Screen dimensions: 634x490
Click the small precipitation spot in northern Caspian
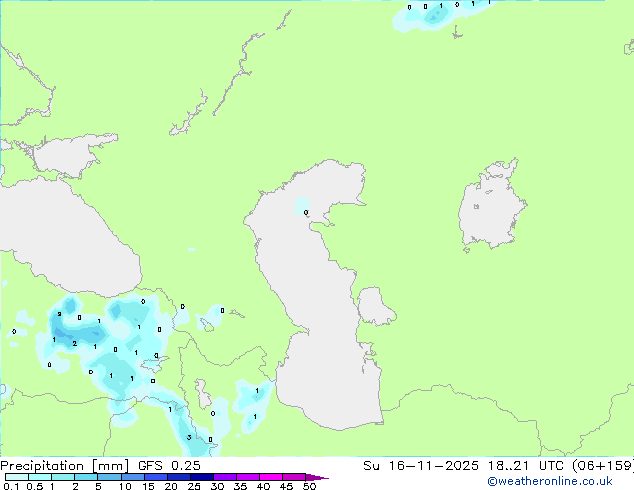pos(303,209)
